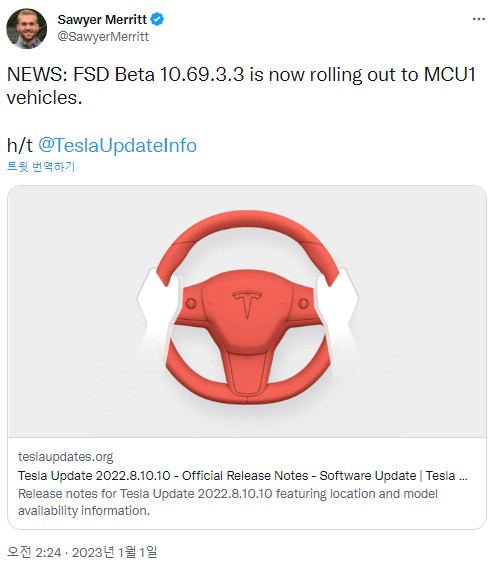
Task: Click the blue verified badge checkmark
Action: (x=157, y=19)
